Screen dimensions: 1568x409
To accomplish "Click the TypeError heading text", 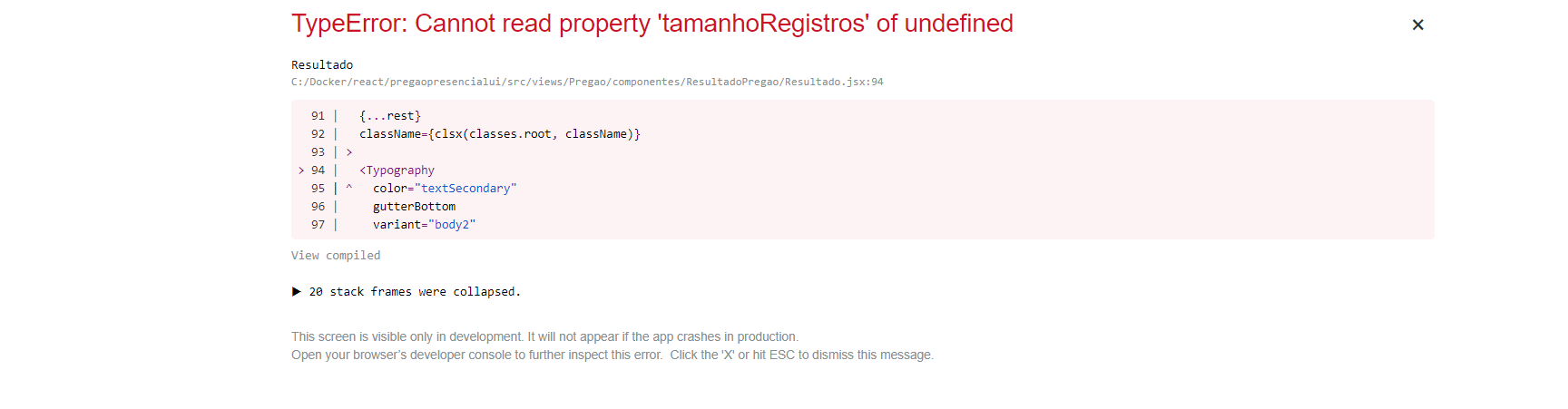I will (x=652, y=24).
